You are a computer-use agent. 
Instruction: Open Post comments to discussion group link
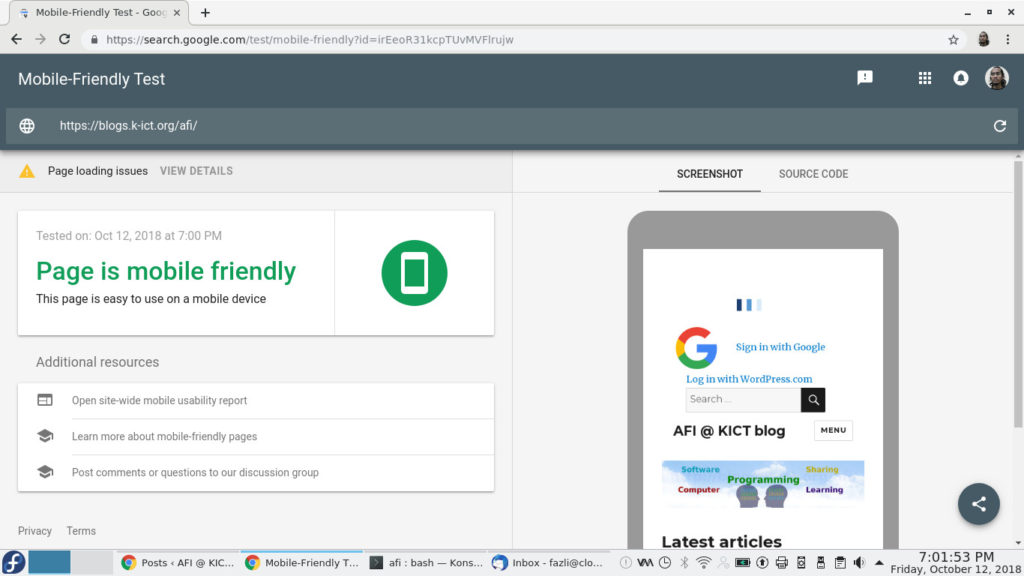(x=255, y=472)
